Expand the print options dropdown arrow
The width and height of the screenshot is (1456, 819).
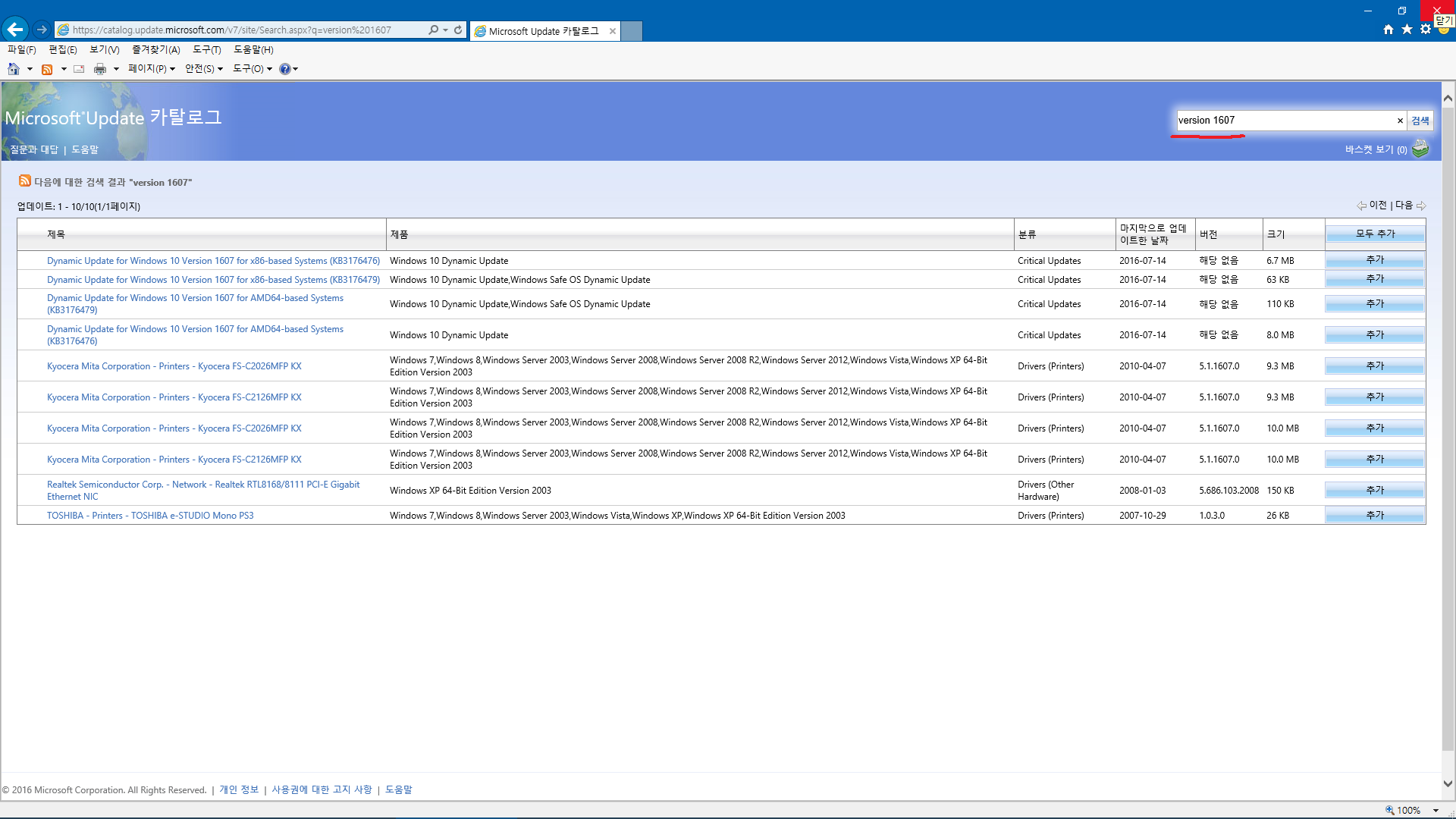click(116, 69)
